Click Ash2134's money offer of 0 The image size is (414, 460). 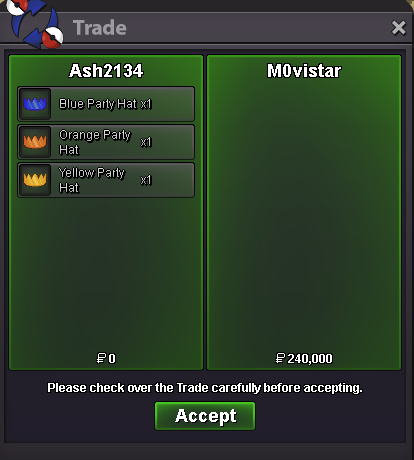(x=106, y=359)
